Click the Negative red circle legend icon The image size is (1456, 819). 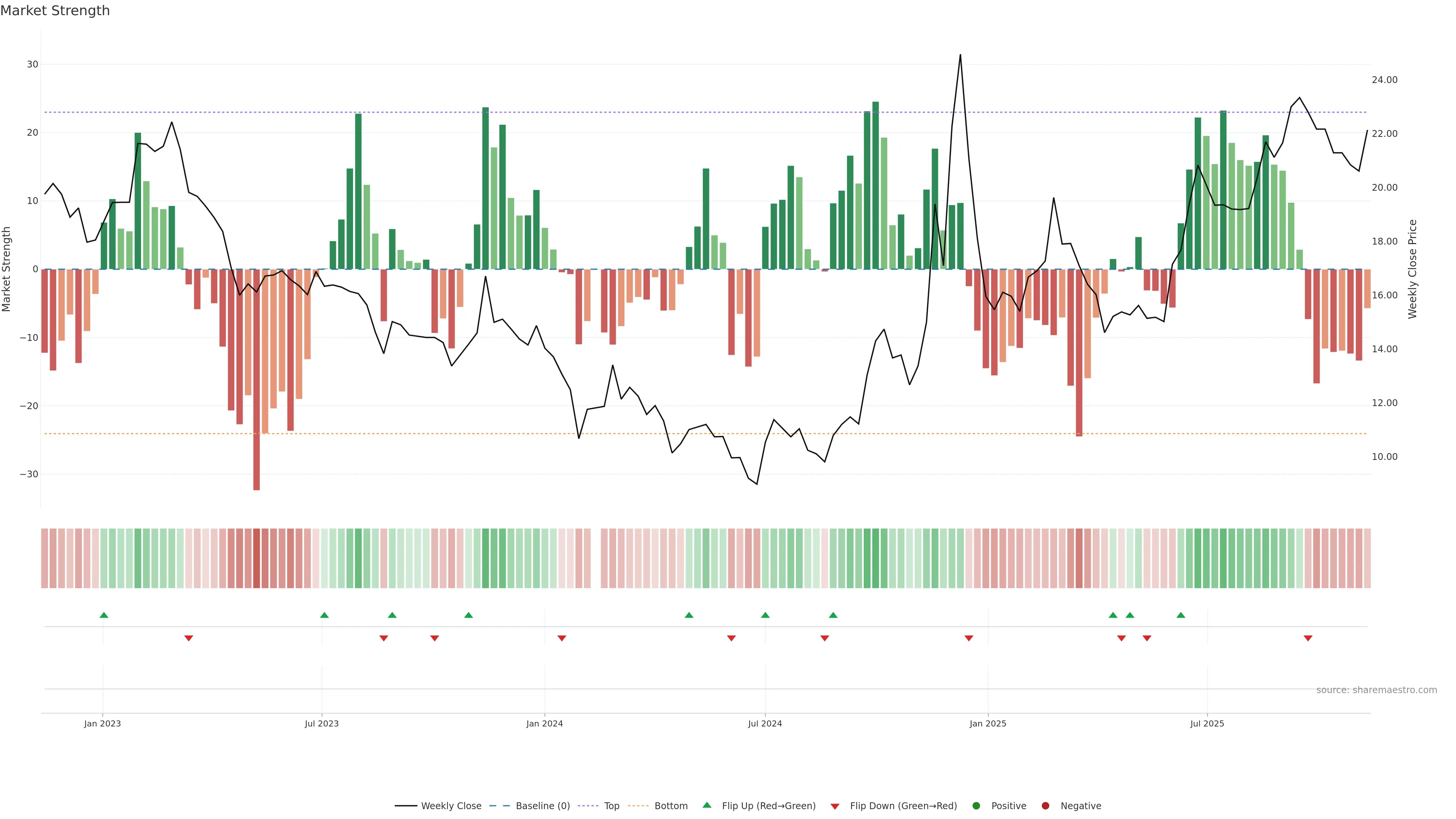click(1045, 806)
